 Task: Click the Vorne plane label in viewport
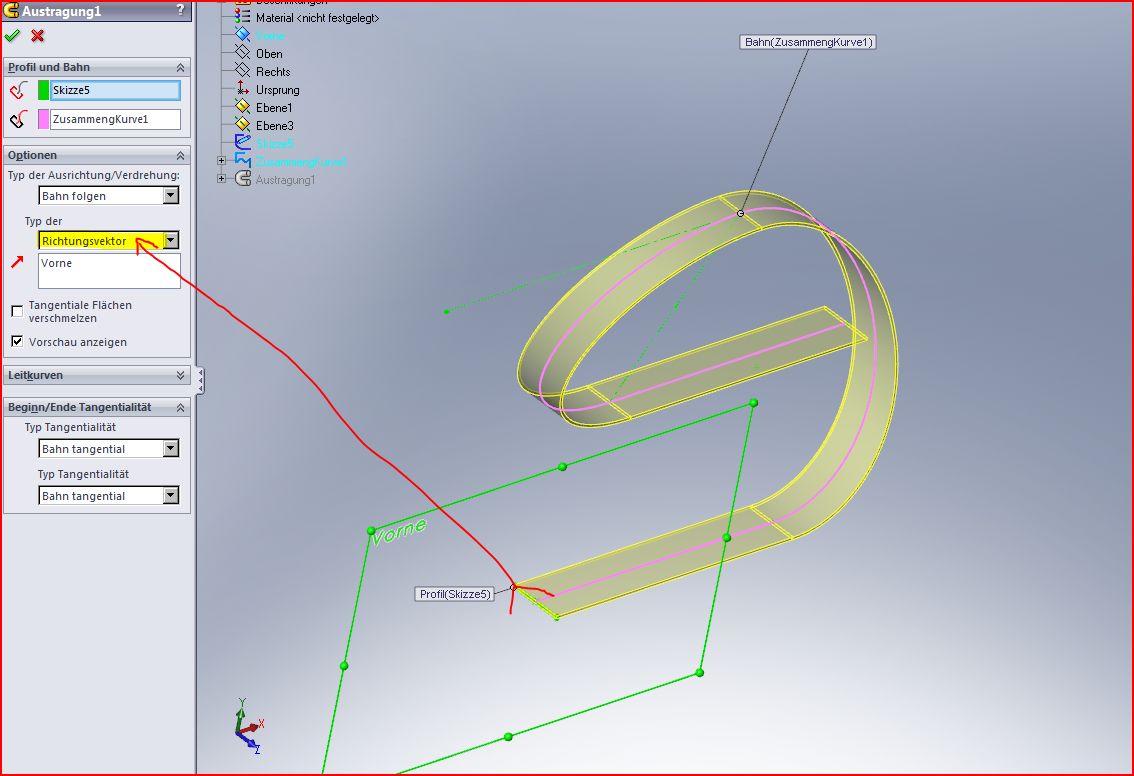coord(398,533)
